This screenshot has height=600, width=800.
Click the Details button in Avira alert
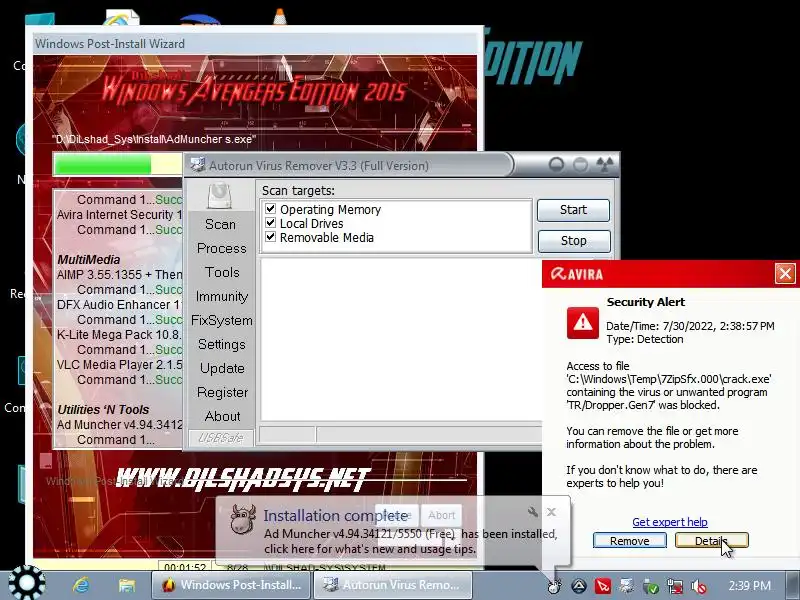tap(711, 541)
